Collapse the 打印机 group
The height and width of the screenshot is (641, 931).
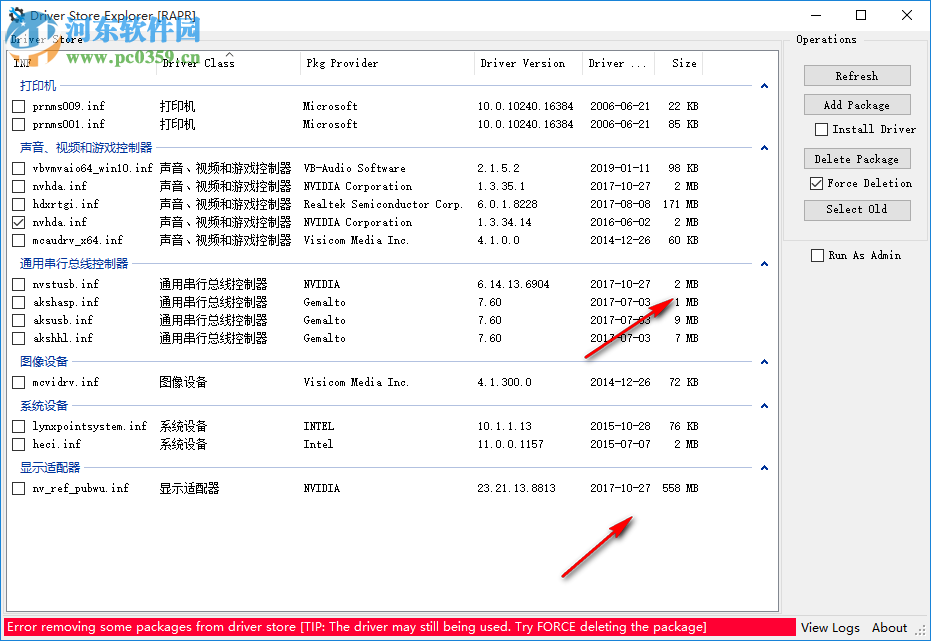pos(764,86)
